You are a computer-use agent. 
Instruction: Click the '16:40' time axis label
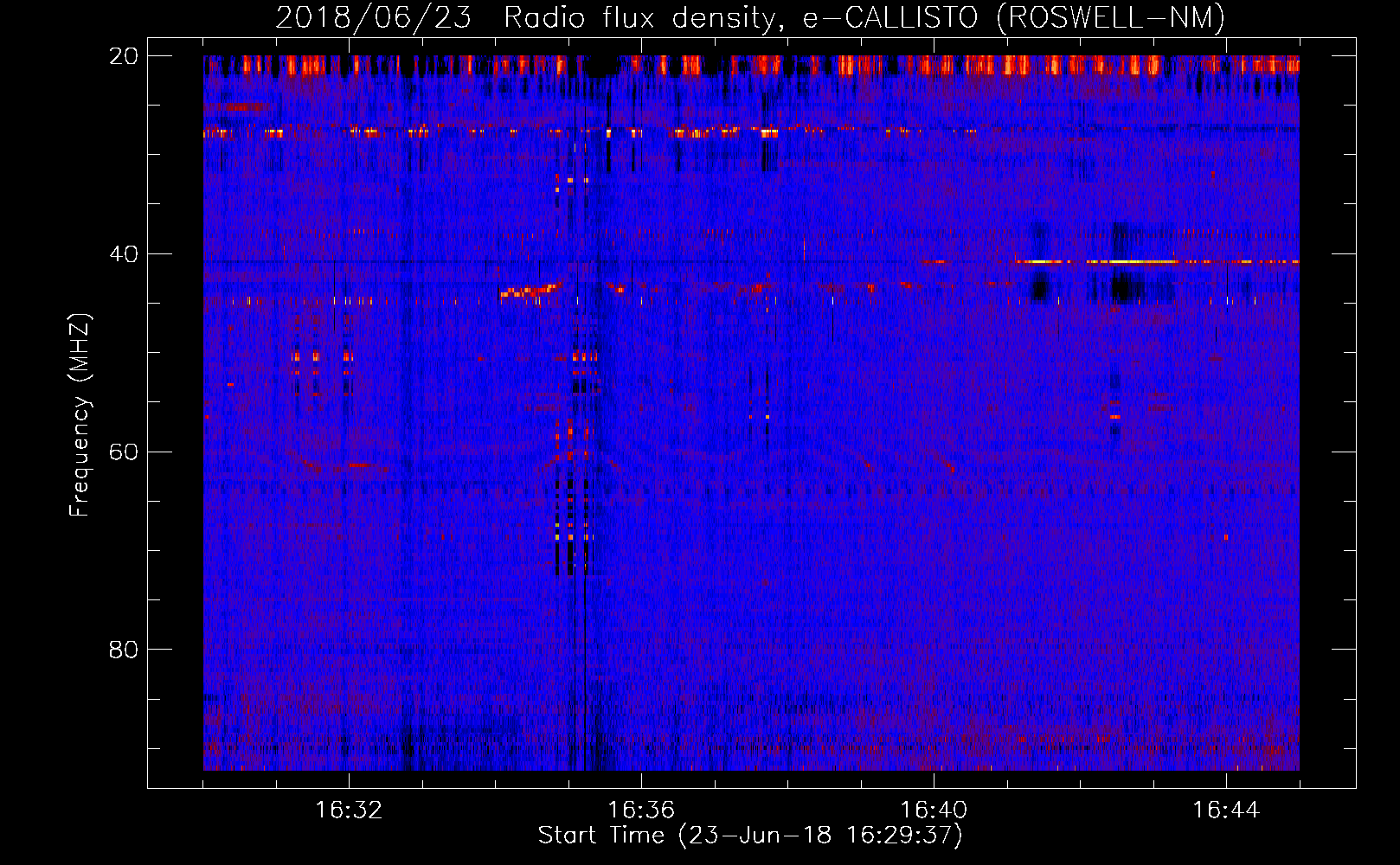tap(934, 811)
